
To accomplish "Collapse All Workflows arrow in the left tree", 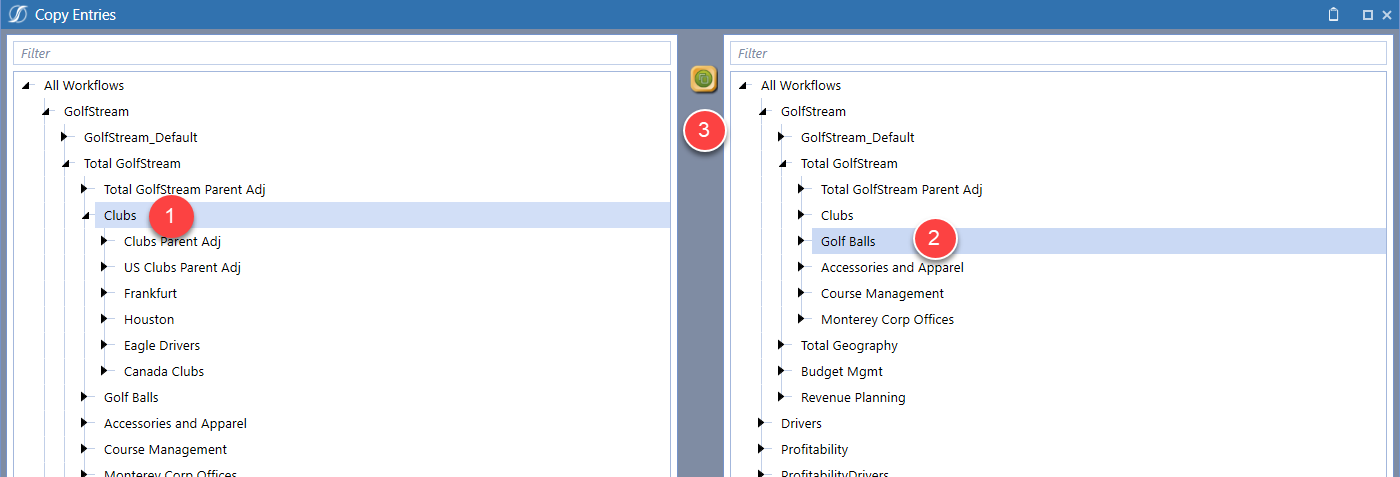I will tap(25, 86).
